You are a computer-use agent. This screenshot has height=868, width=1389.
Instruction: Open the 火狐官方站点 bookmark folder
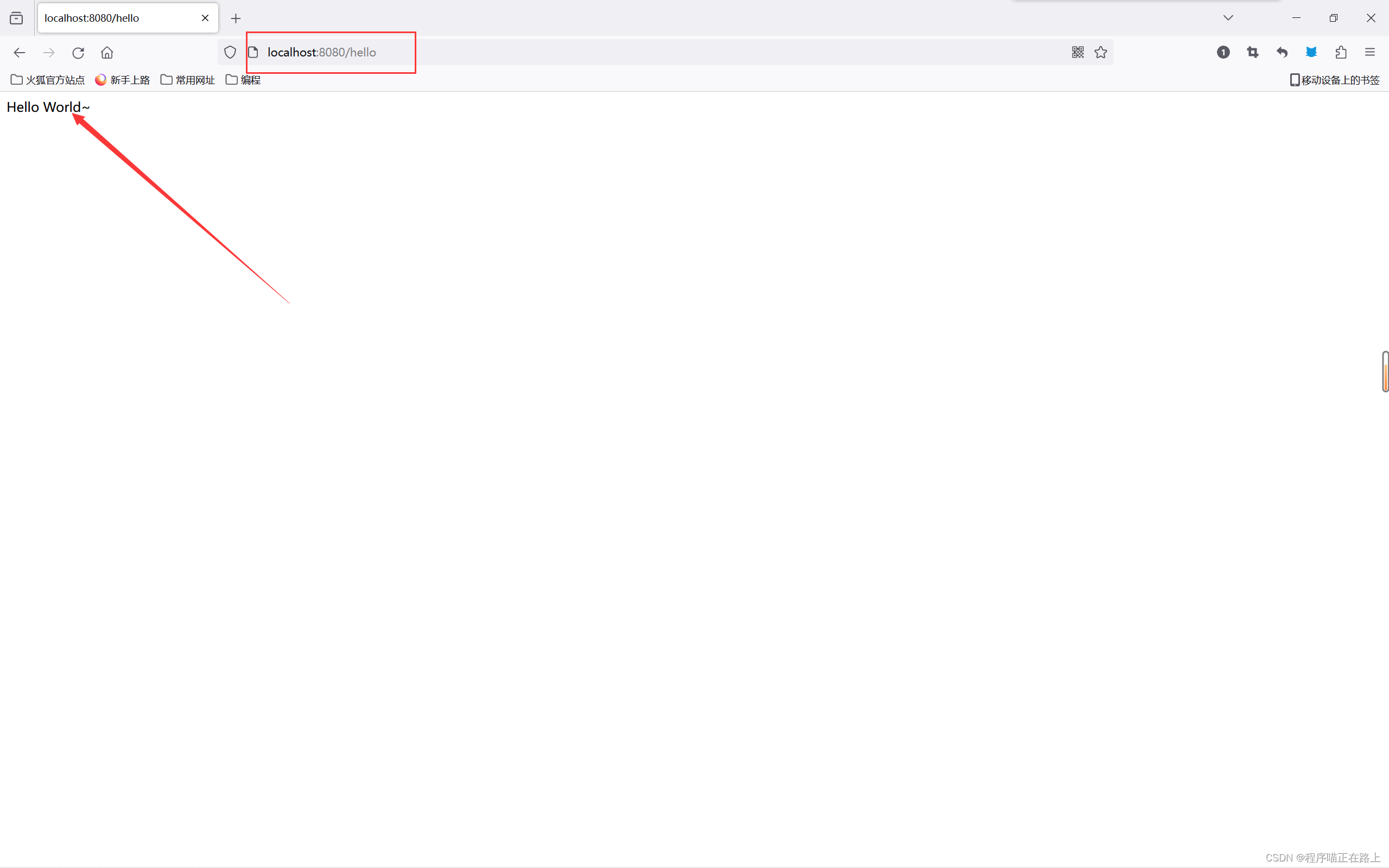[x=48, y=80]
